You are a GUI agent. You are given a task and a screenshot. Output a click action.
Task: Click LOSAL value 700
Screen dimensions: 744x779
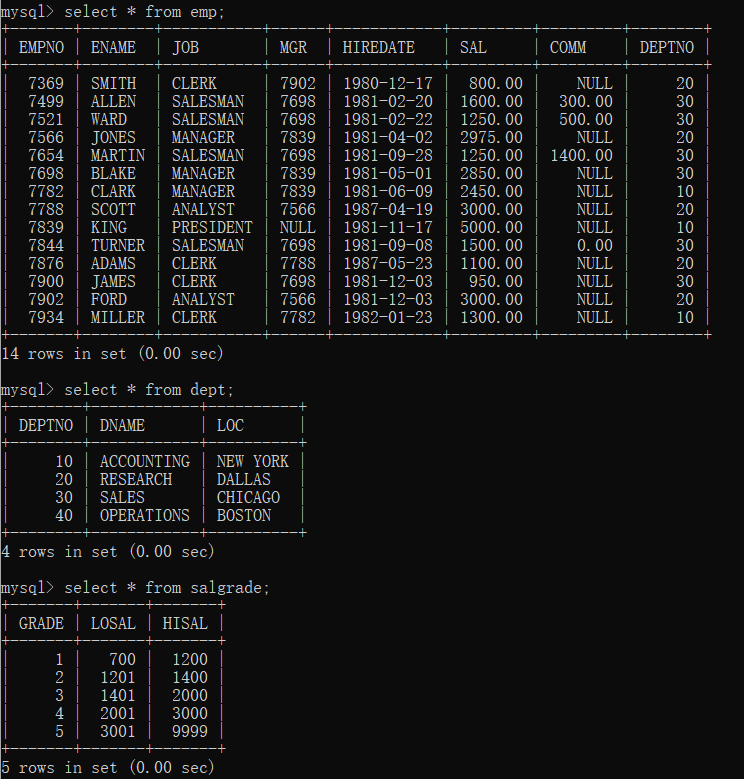(122, 659)
